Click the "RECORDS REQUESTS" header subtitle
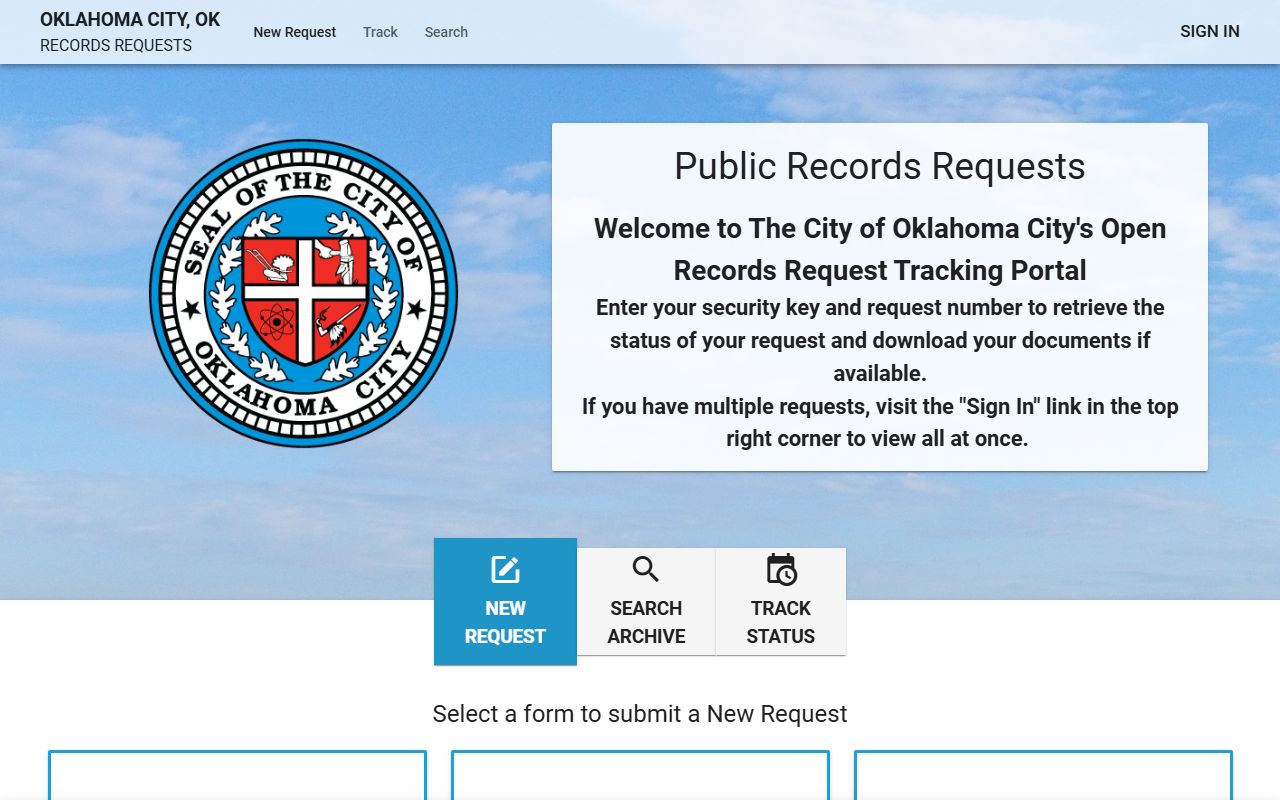This screenshot has height=800, width=1280. 116,45
